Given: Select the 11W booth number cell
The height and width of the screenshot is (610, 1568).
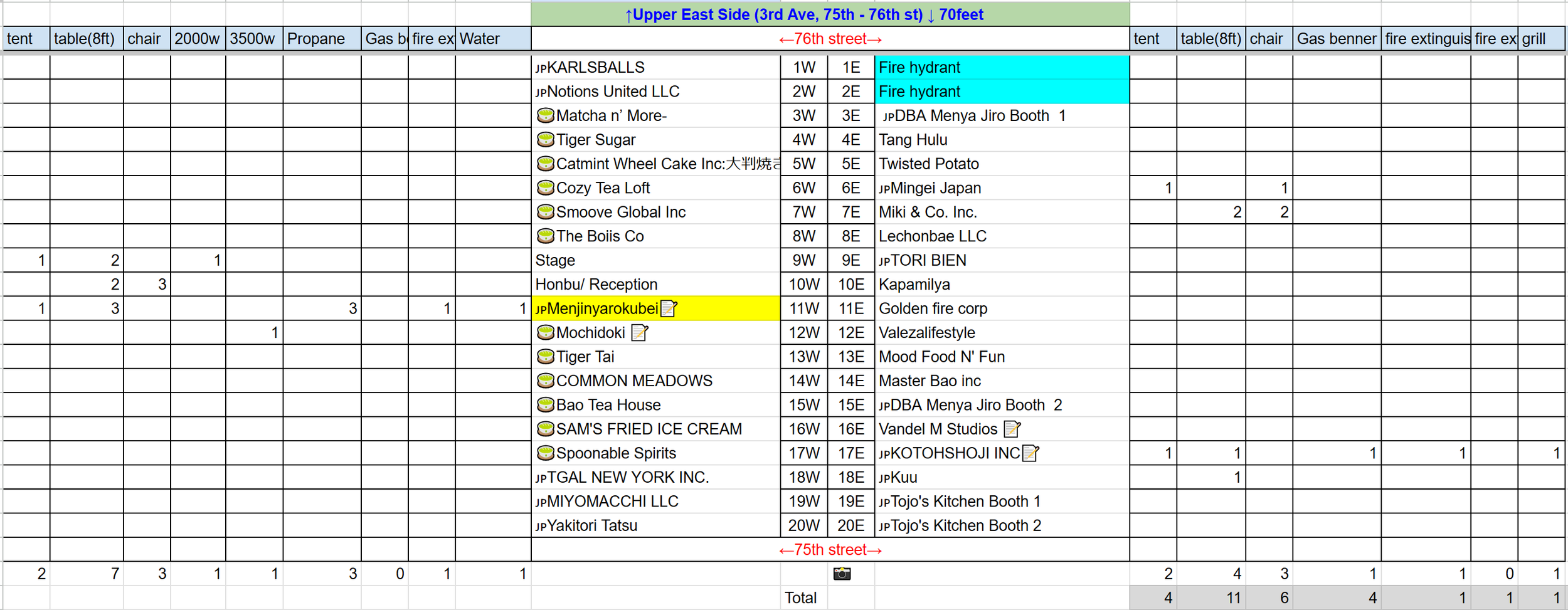Looking at the screenshot, I should point(803,308).
